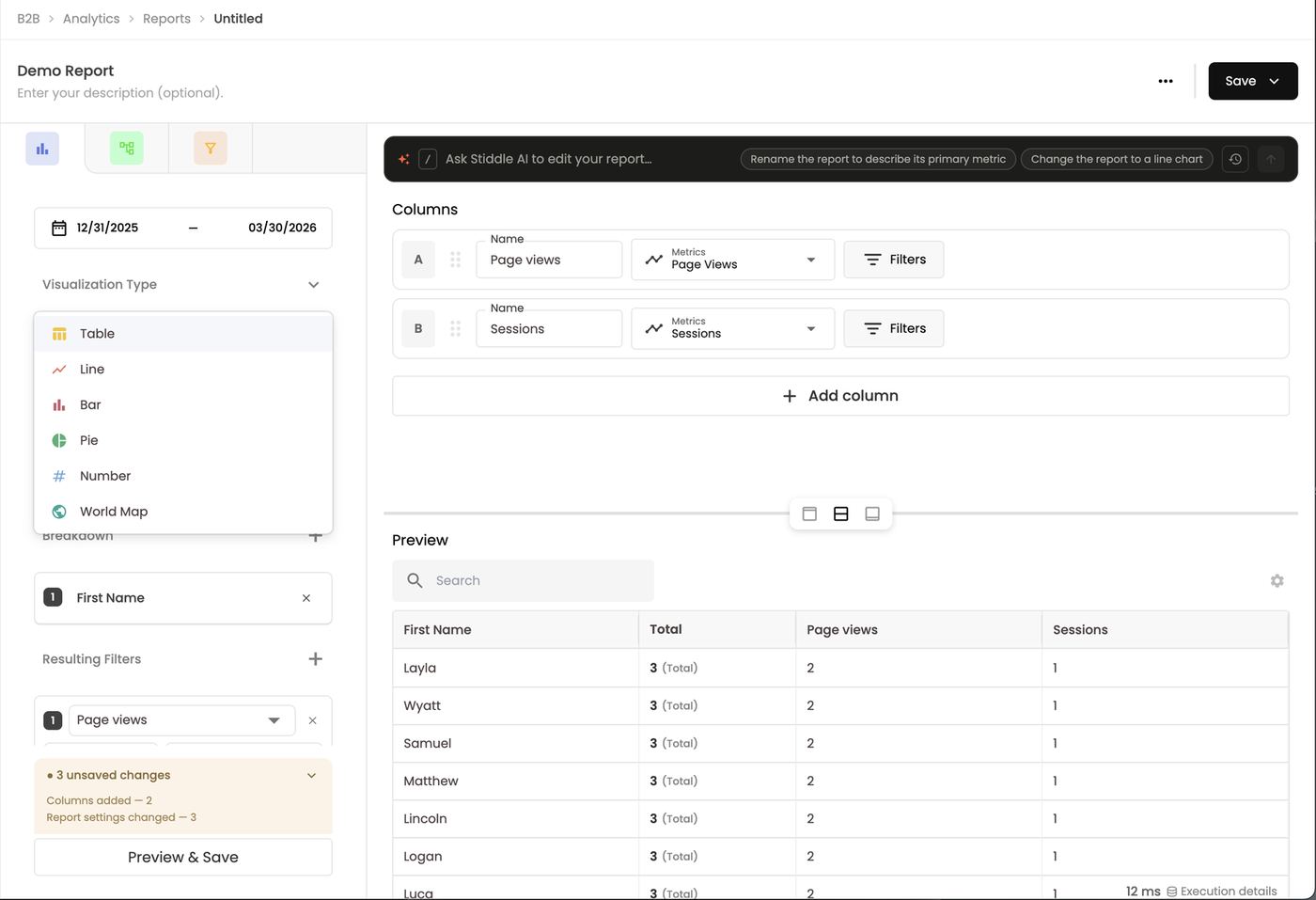1316x900 pixels.
Task: Collapse the Visualization Type section
Action: [x=314, y=285]
